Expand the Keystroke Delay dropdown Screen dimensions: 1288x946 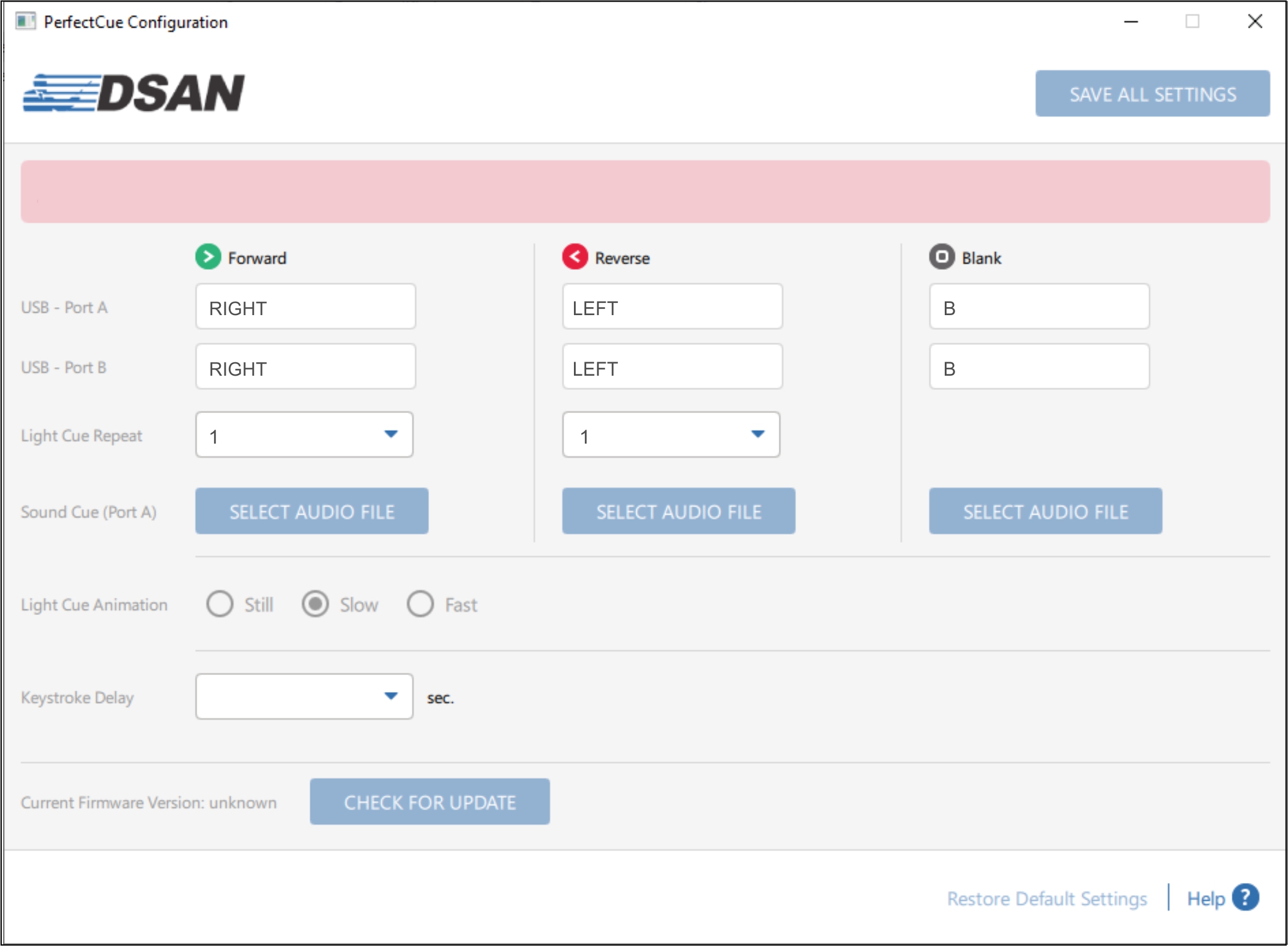[x=304, y=696]
